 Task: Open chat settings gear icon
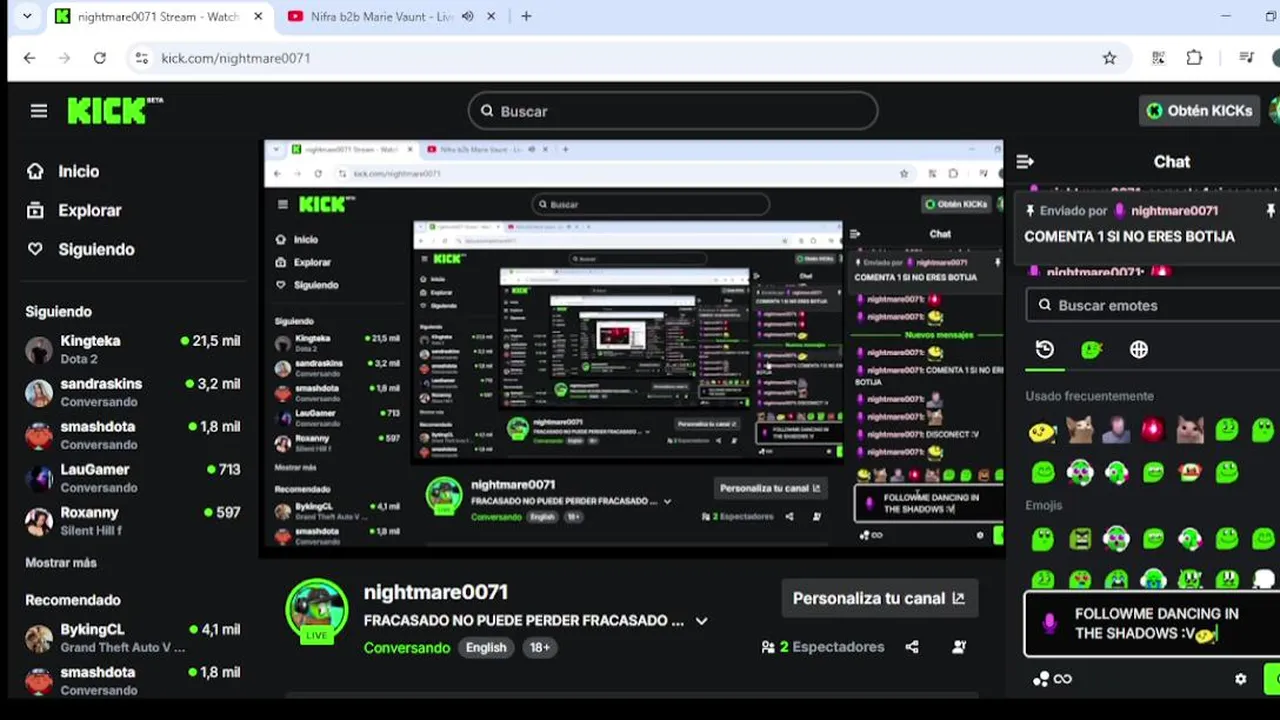click(1241, 679)
